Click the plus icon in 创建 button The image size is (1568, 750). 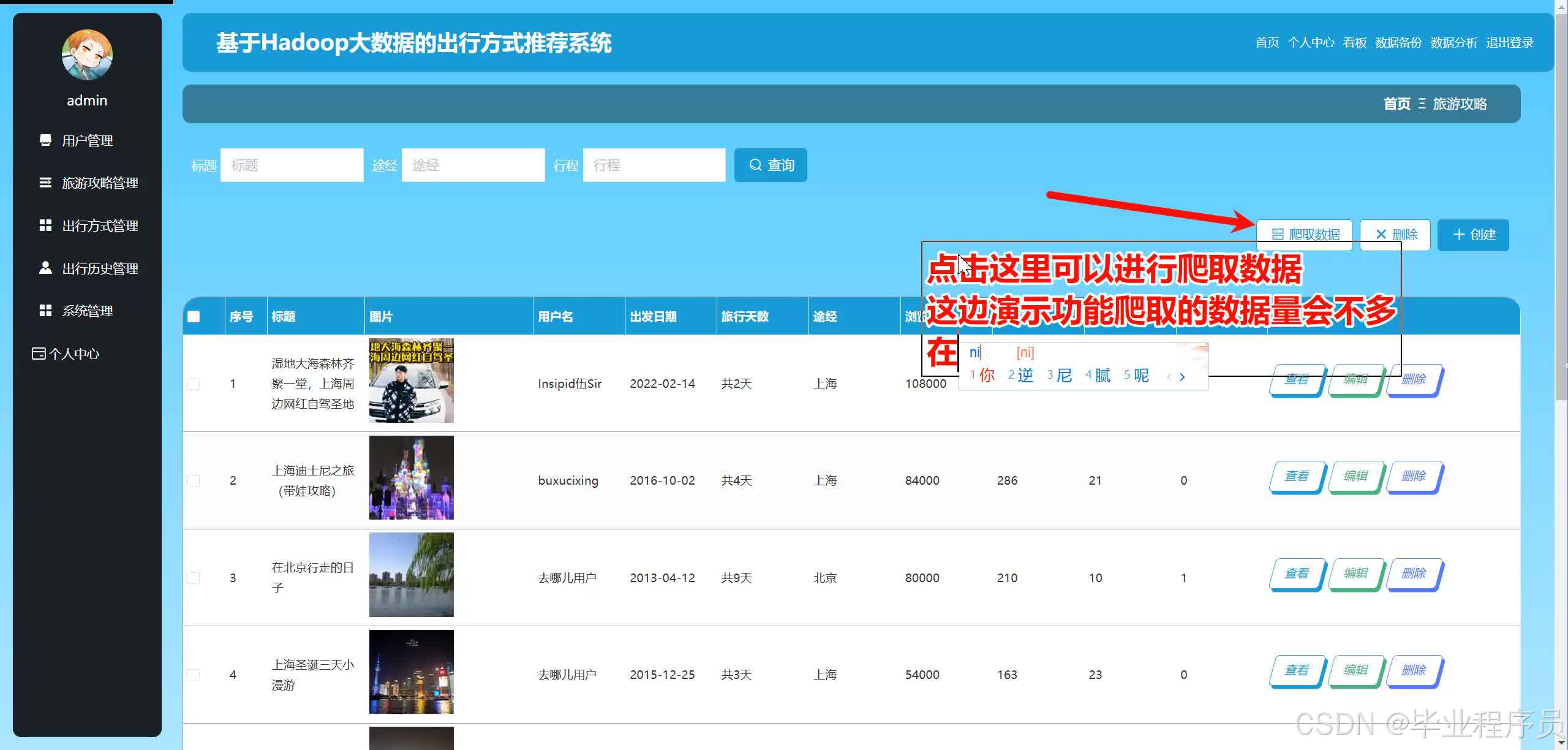pyautogui.click(x=1459, y=234)
